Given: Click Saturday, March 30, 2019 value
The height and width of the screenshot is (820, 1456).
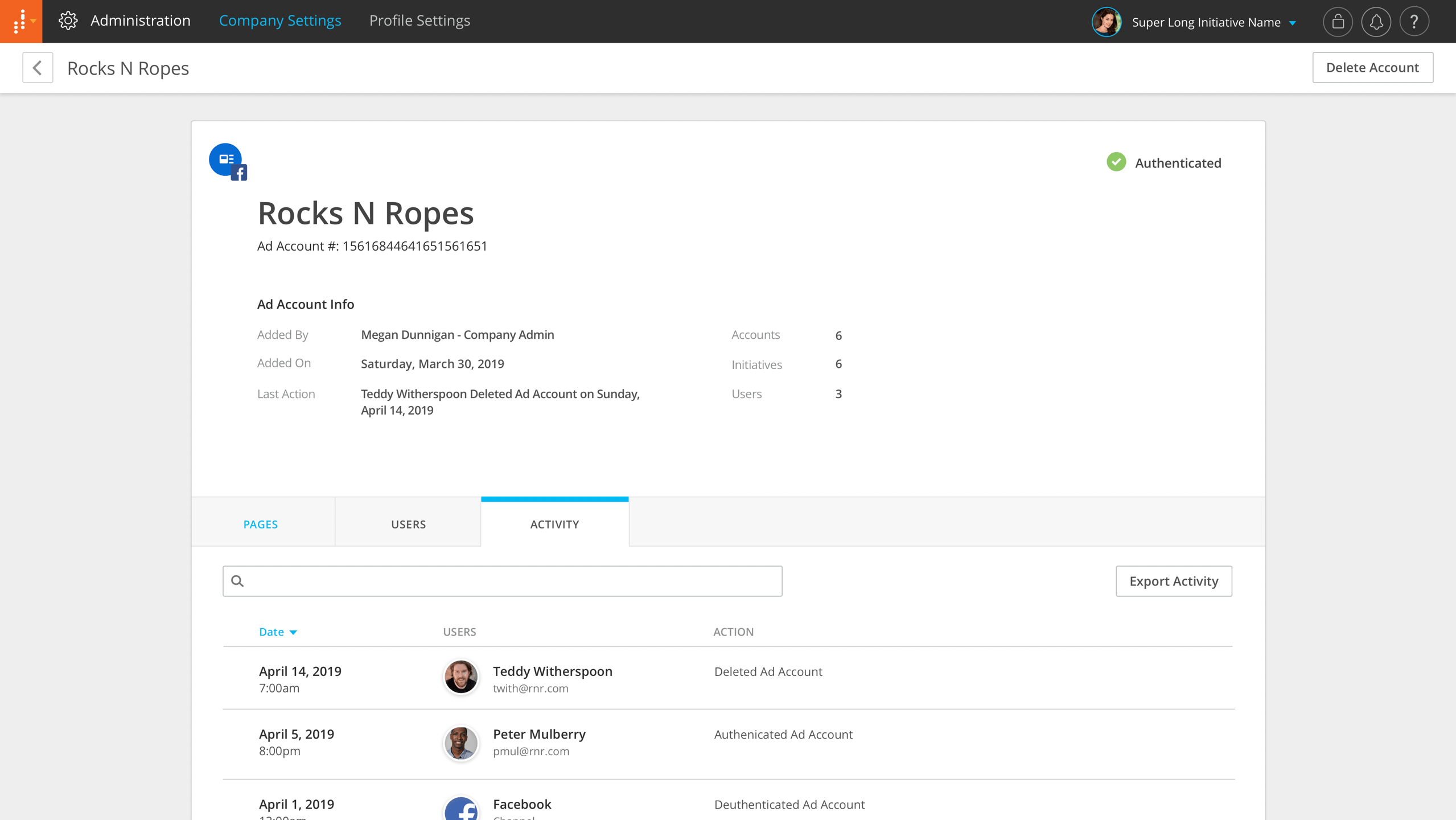Looking at the screenshot, I should [433, 364].
